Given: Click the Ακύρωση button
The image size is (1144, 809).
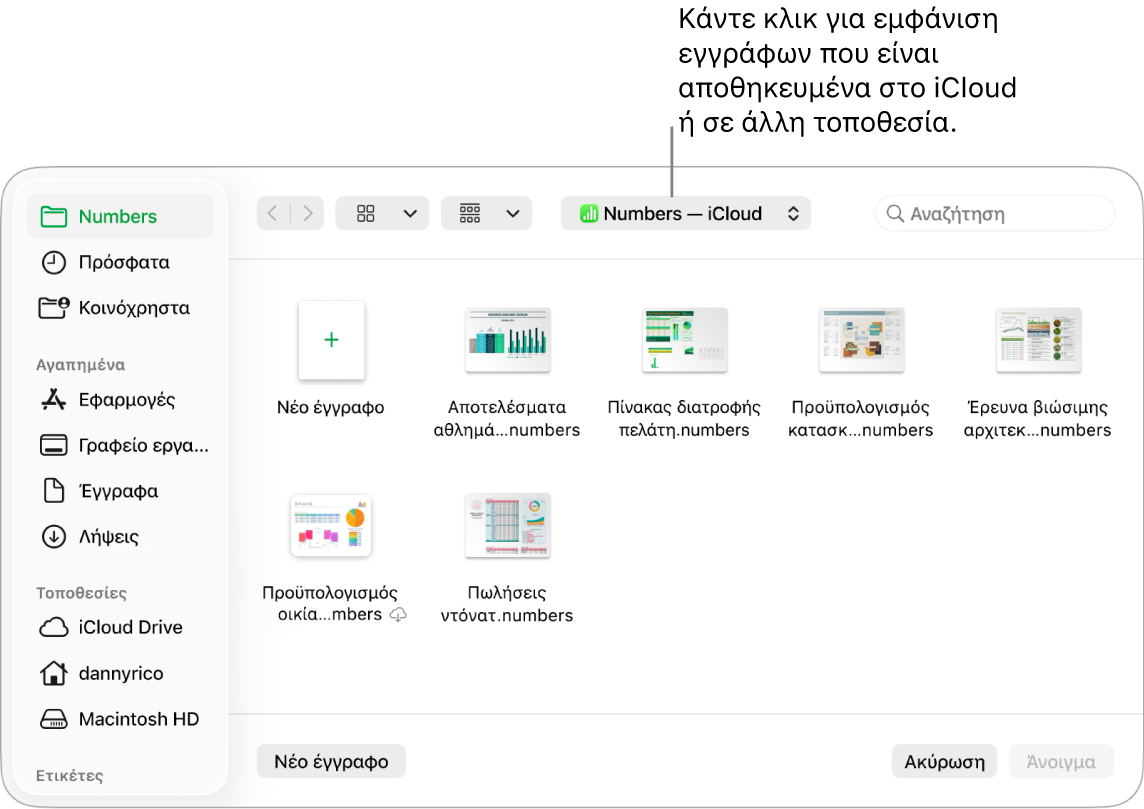Looking at the screenshot, I should pos(944,762).
